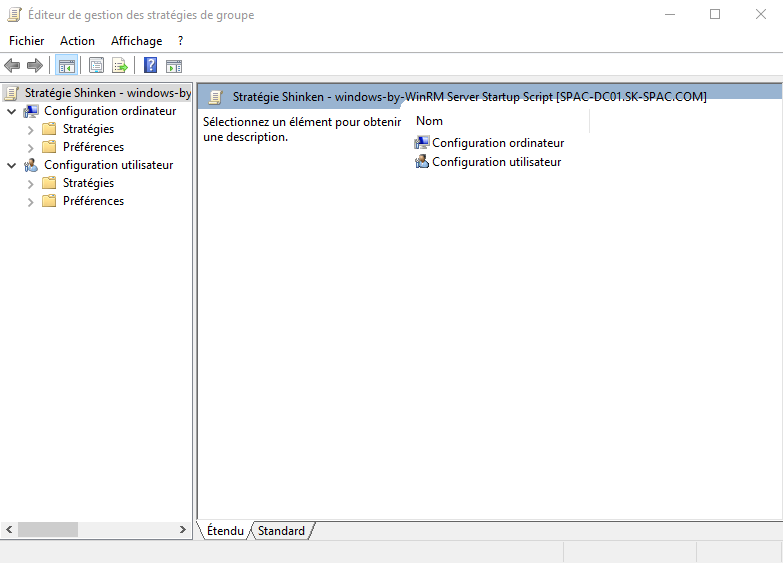Expand Préférences under Configuration utilisateur
The image size is (783, 563).
tap(31, 201)
